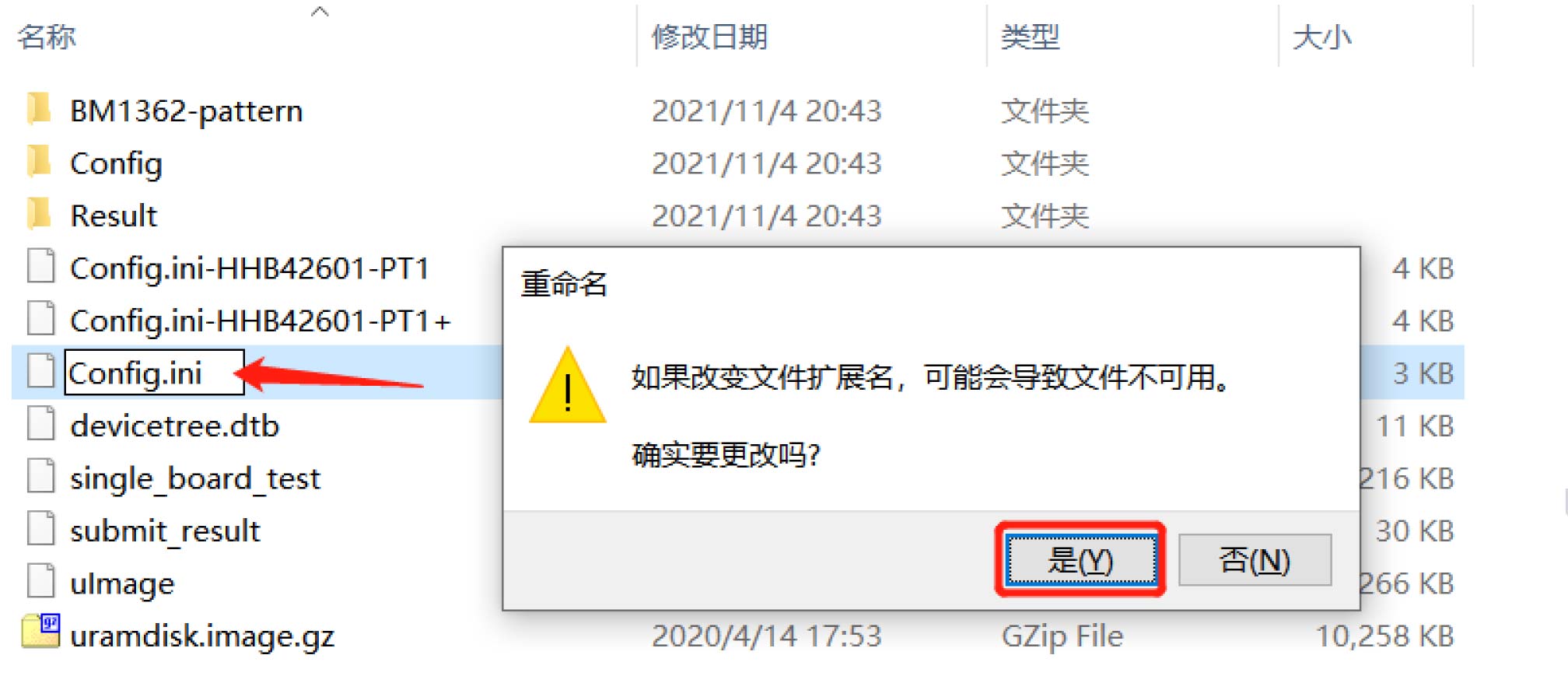Screen dimensions: 1568x683
Task: Cancel rename with 否(N) button
Action: point(1255,559)
